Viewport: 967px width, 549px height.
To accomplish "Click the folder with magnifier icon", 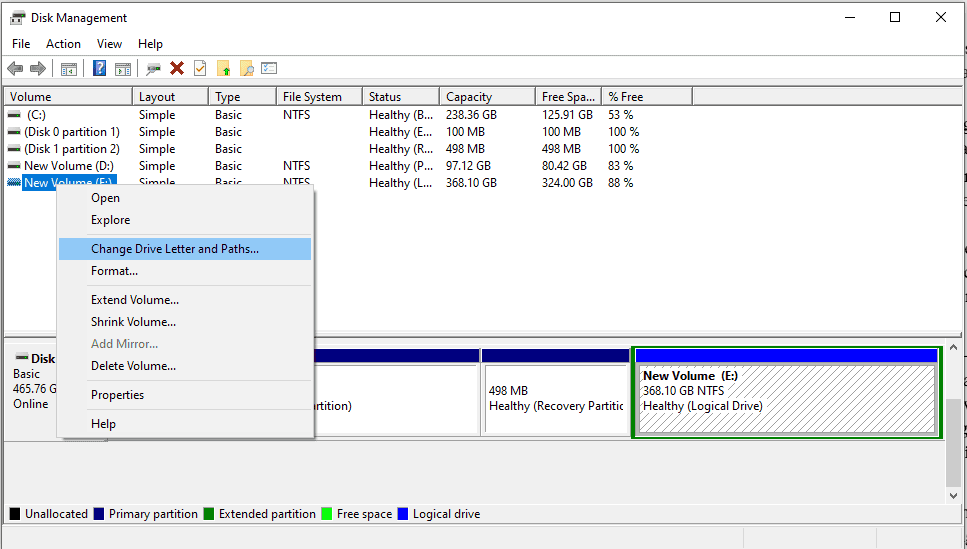I will (x=247, y=68).
